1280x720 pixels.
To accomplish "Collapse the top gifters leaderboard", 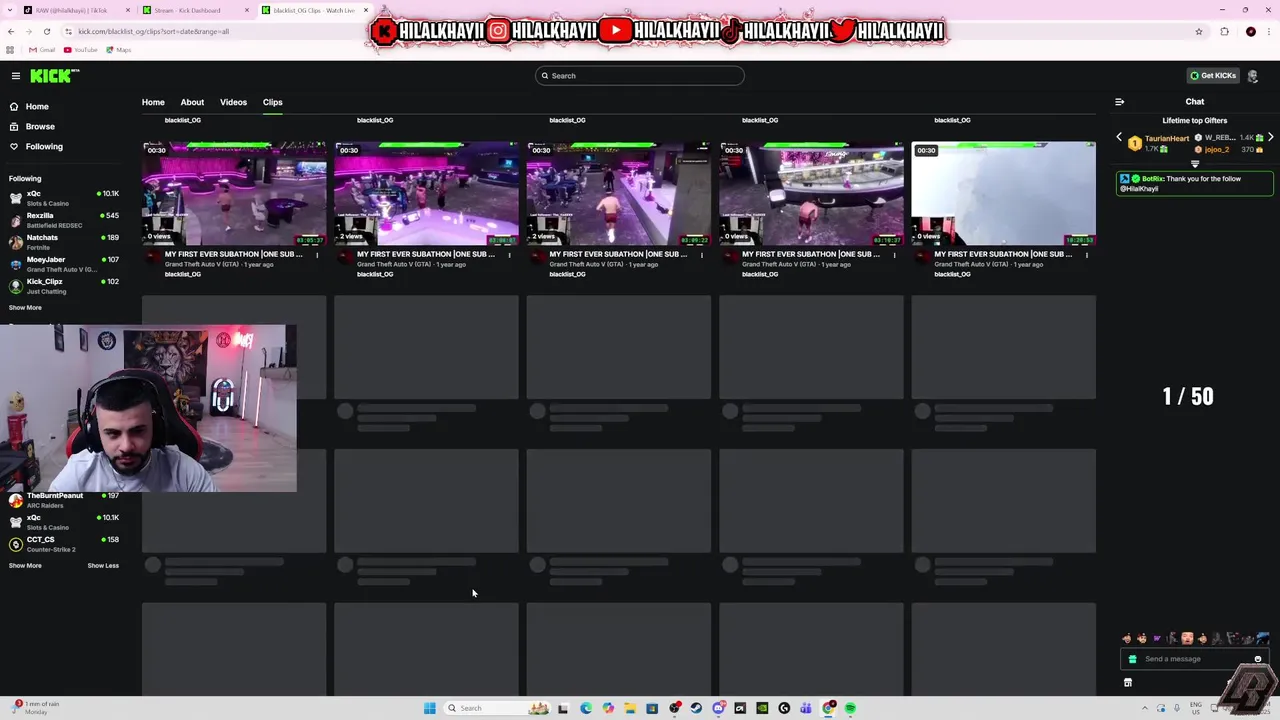I will pos(1194,164).
